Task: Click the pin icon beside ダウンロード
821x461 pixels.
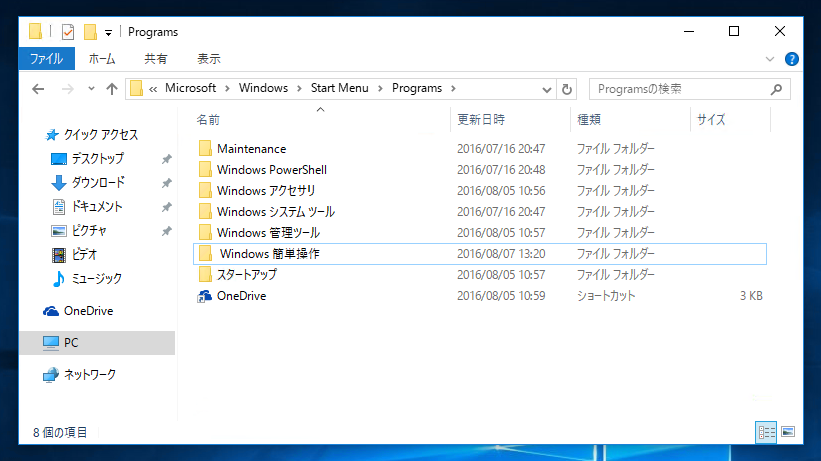Action: (x=167, y=183)
